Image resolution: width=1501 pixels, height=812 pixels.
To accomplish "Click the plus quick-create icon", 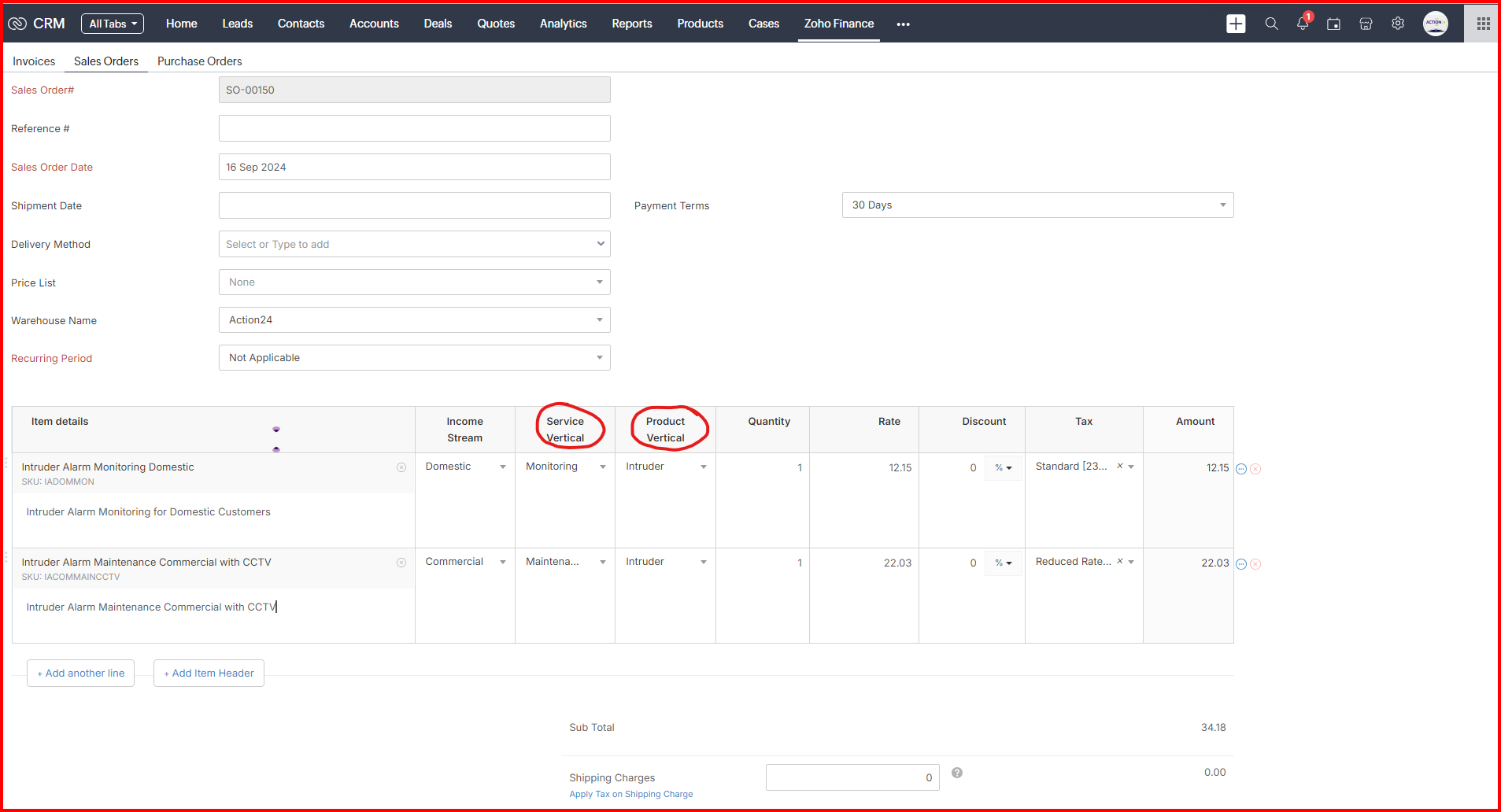I will pos(1236,24).
